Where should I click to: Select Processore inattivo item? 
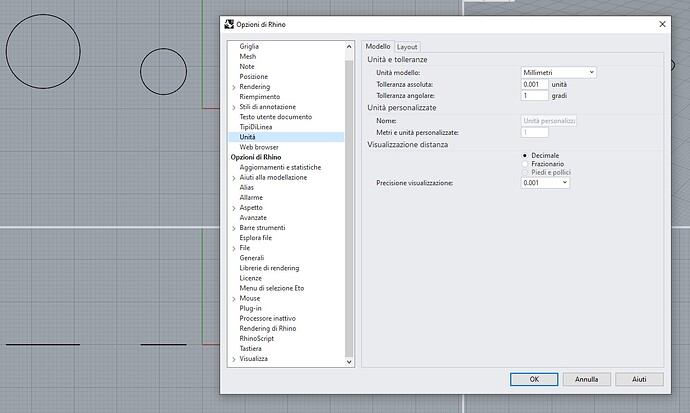[268, 319]
